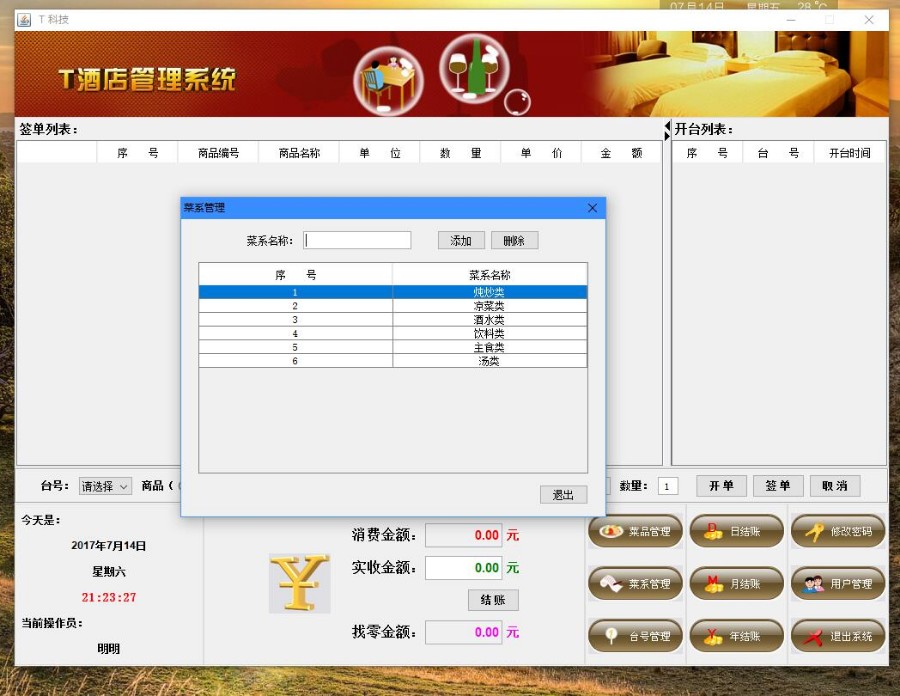Image resolution: width=900 pixels, height=696 pixels.
Task: Click 序号 column header in 开台列表
Action: click(707, 153)
